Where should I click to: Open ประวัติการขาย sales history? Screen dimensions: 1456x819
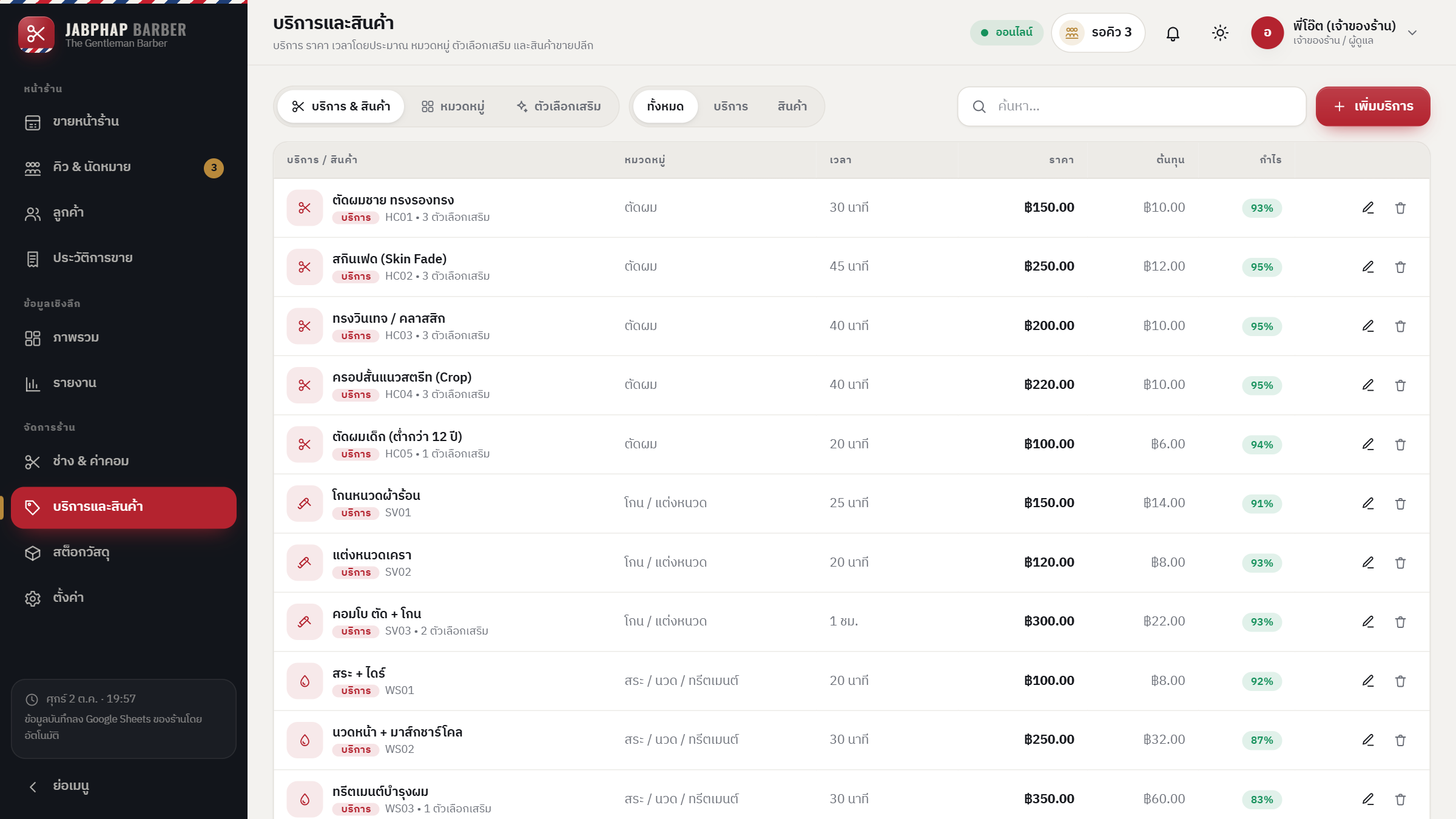click(x=124, y=258)
